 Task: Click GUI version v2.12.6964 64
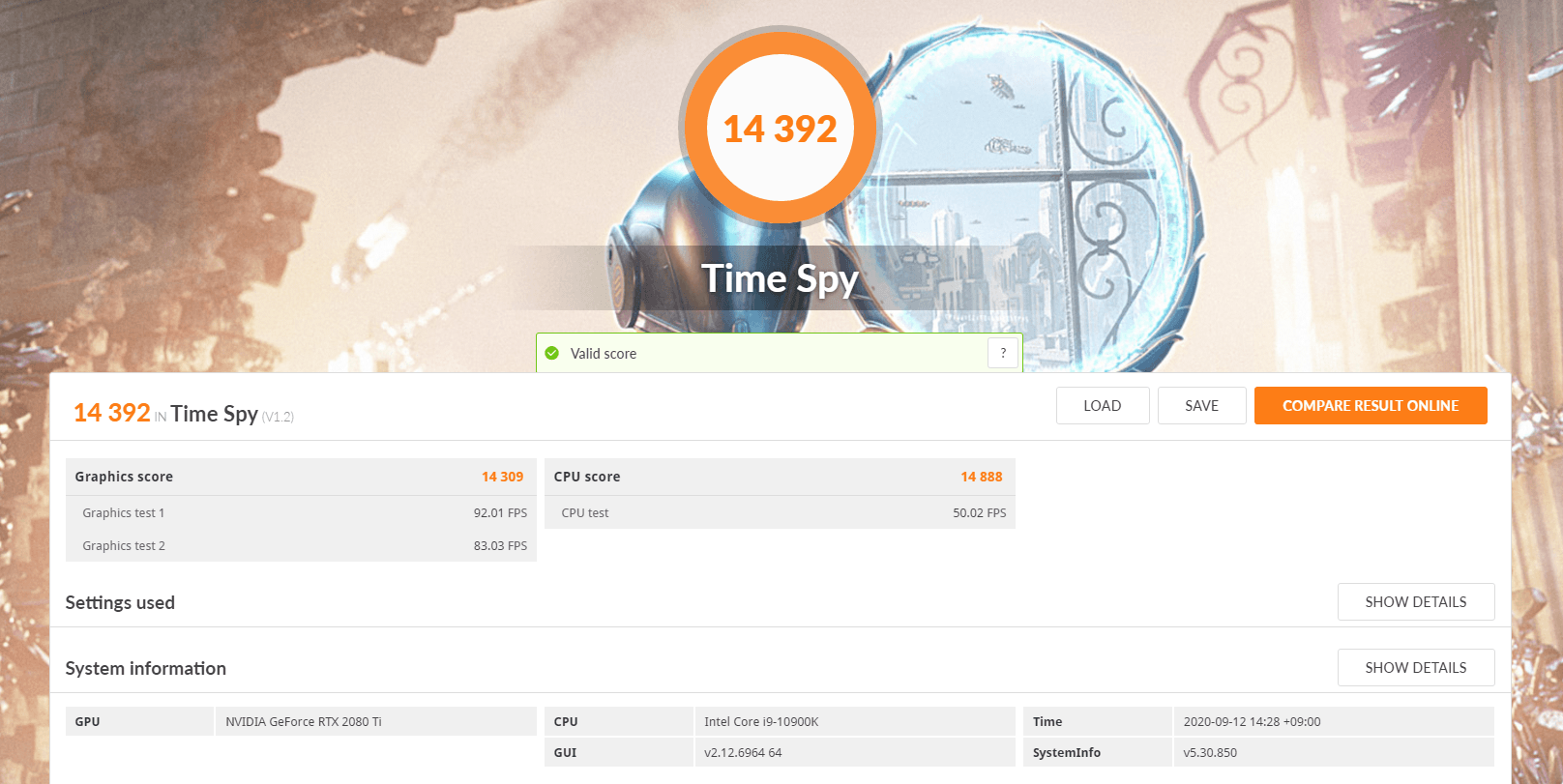point(743,753)
